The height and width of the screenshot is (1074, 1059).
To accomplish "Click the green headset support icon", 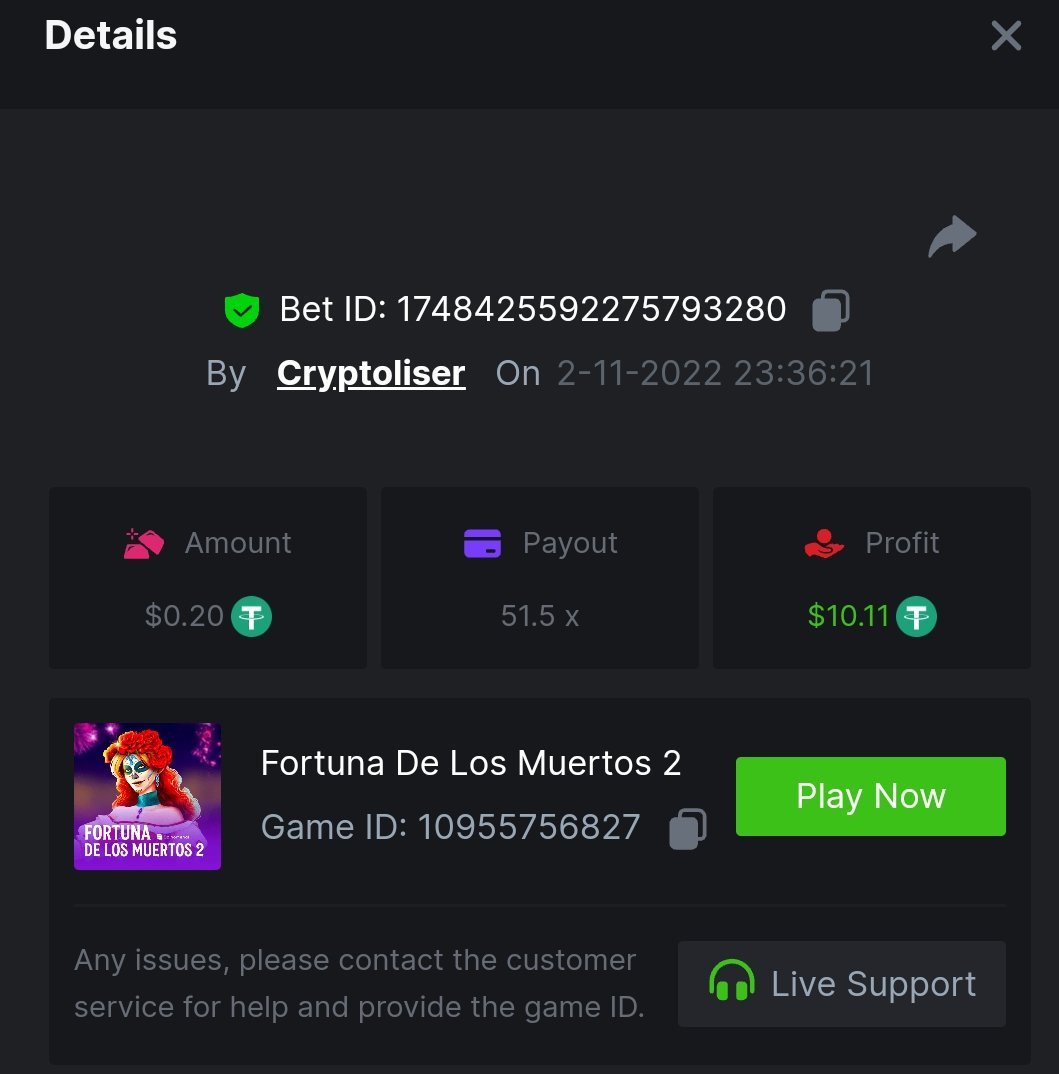I will (x=731, y=983).
